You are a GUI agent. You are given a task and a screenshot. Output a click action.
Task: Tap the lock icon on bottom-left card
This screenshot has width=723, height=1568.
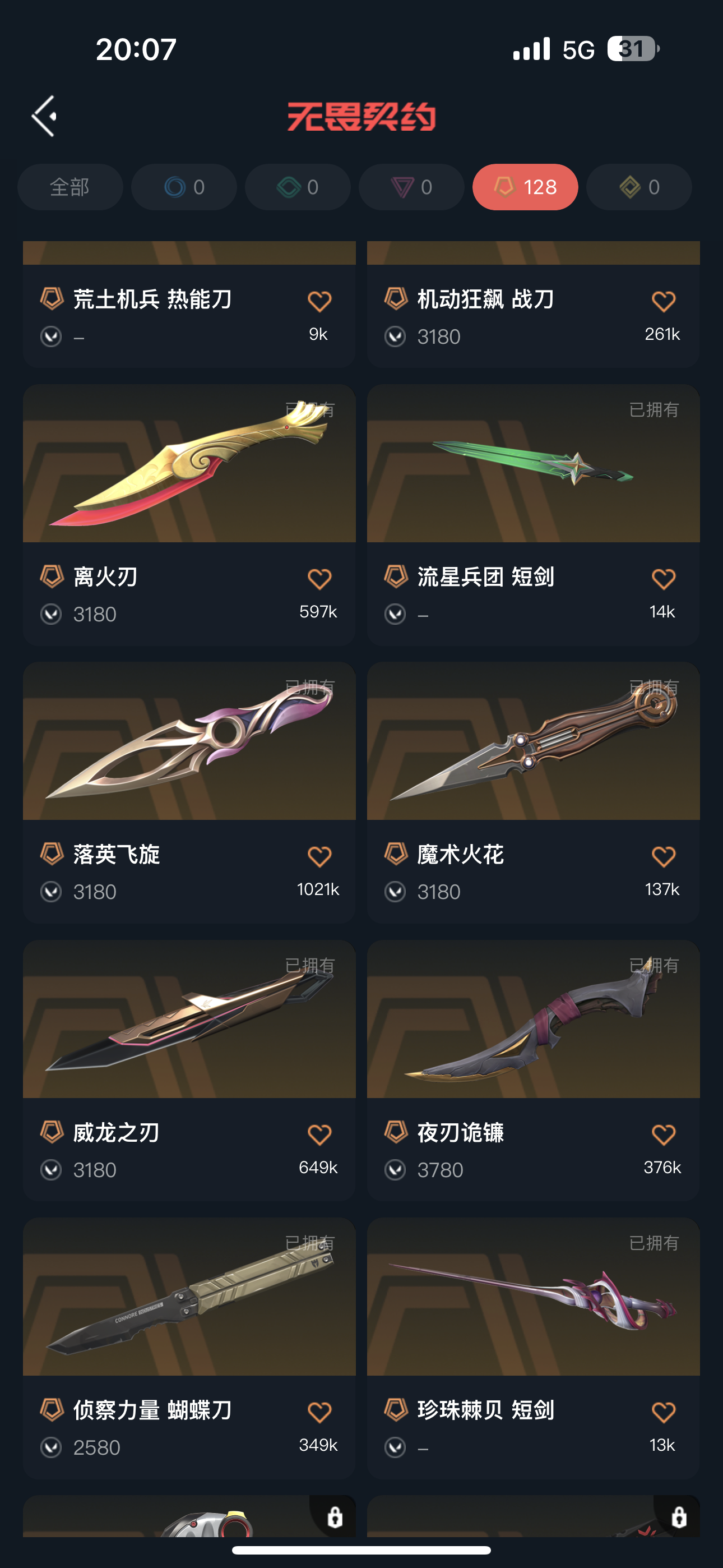point(335,1517)
